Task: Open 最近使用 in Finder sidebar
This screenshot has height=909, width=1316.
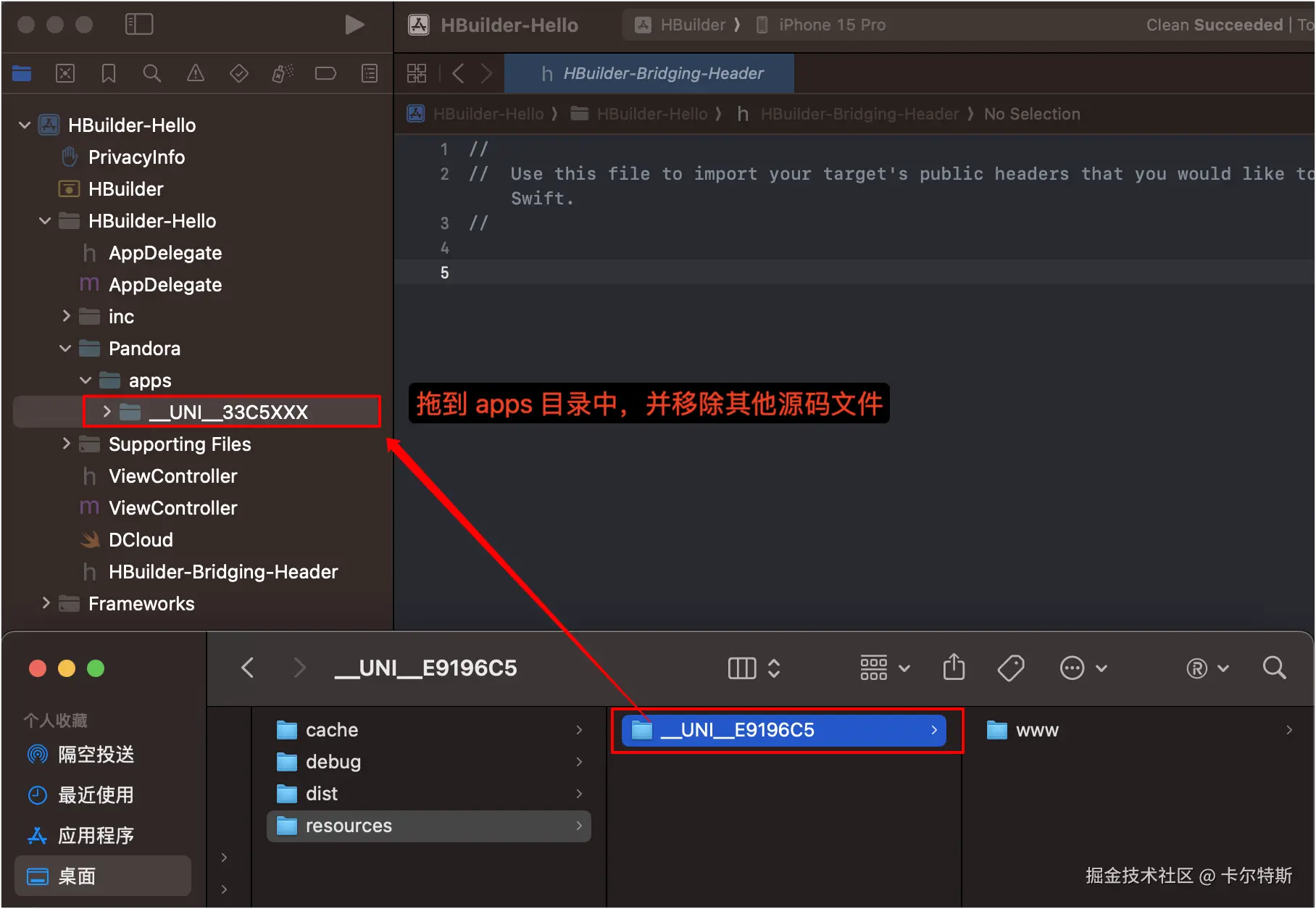Action: [103, 795]
